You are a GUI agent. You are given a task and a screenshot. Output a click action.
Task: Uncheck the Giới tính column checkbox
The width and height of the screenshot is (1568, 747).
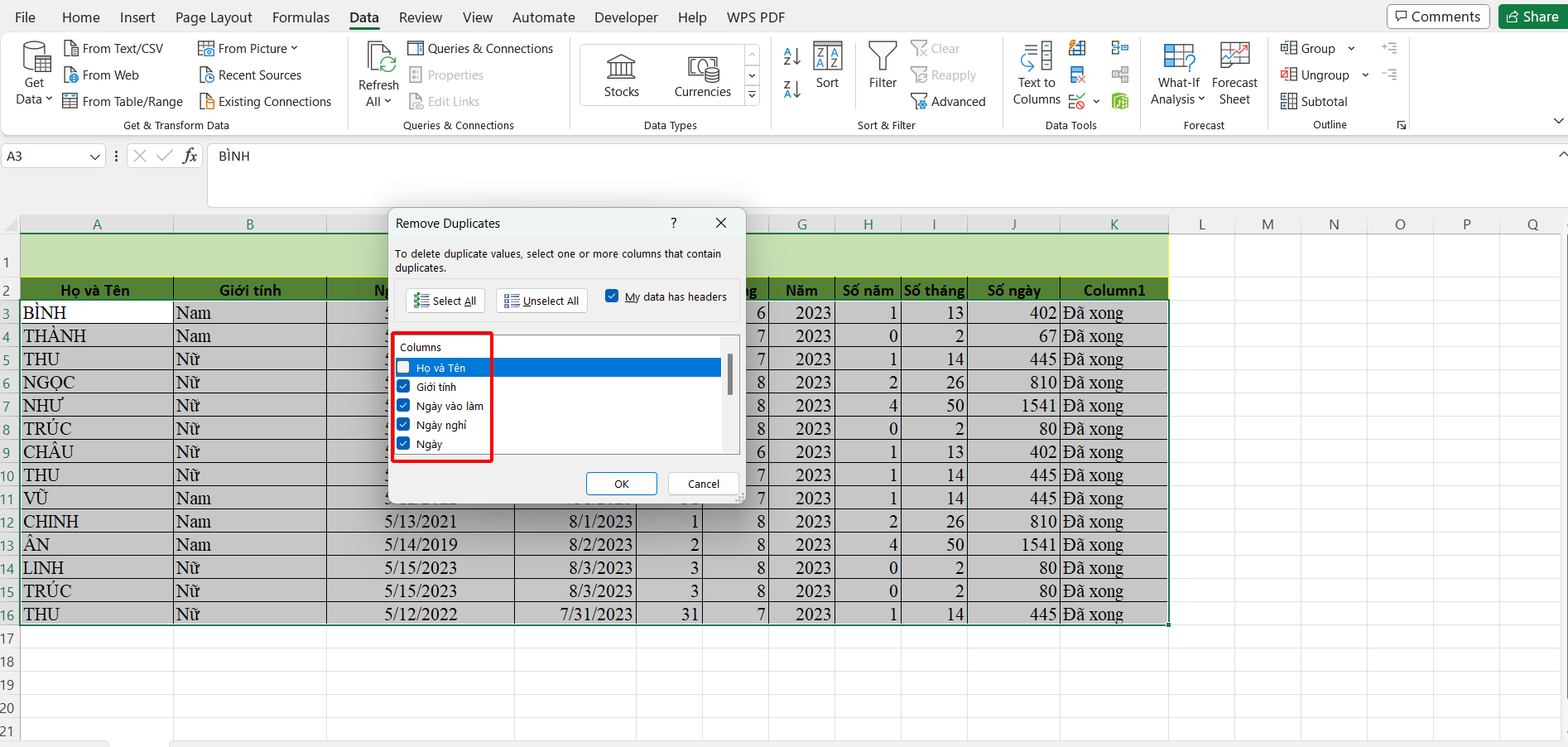(404, 387)
